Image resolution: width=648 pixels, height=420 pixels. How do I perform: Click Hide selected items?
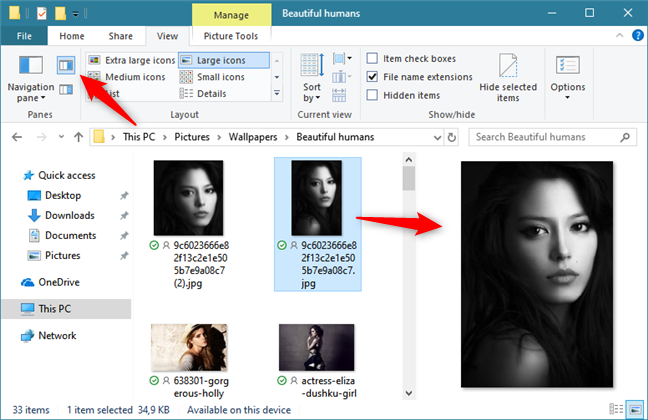(x=508, y=78)
